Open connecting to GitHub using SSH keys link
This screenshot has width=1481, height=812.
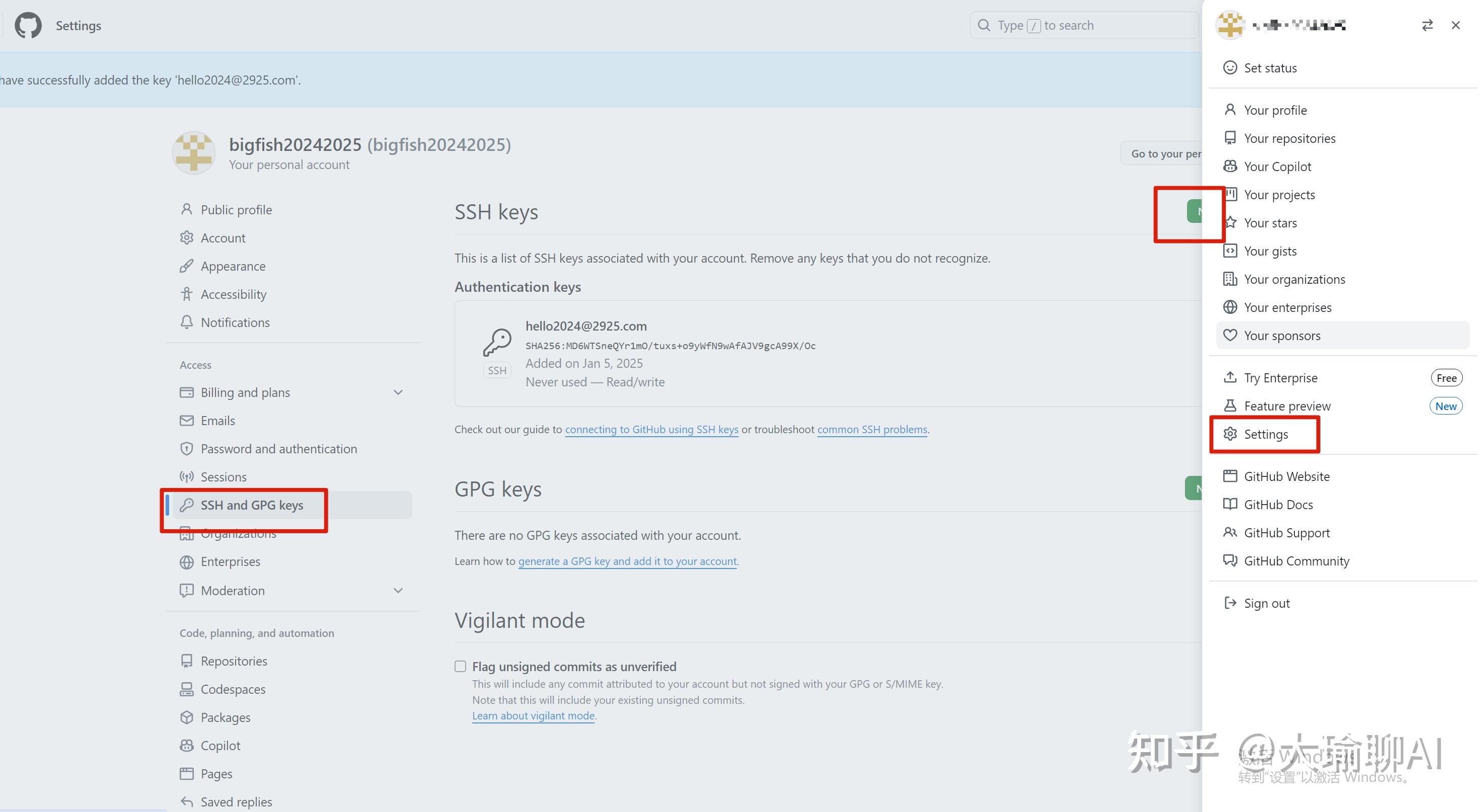651,429
